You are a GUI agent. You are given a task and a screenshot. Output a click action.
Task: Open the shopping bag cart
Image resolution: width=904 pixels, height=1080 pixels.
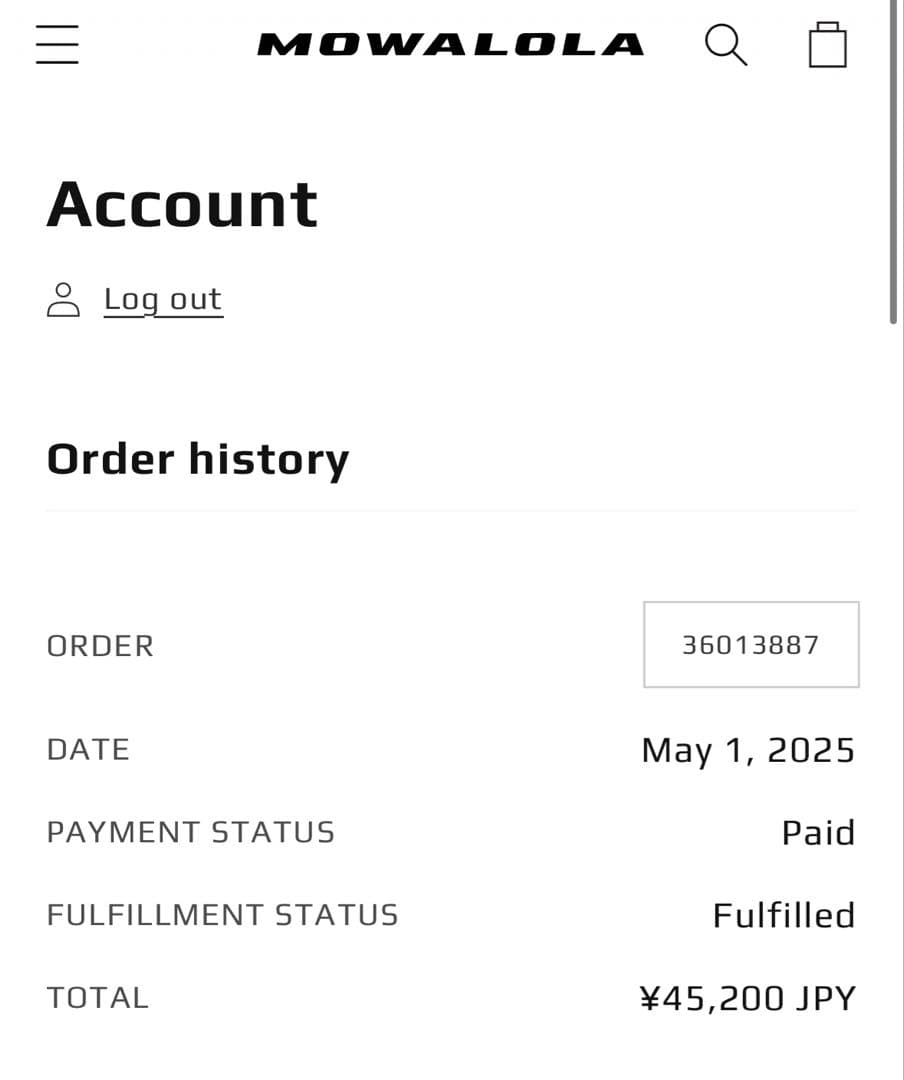click(828, 45)
